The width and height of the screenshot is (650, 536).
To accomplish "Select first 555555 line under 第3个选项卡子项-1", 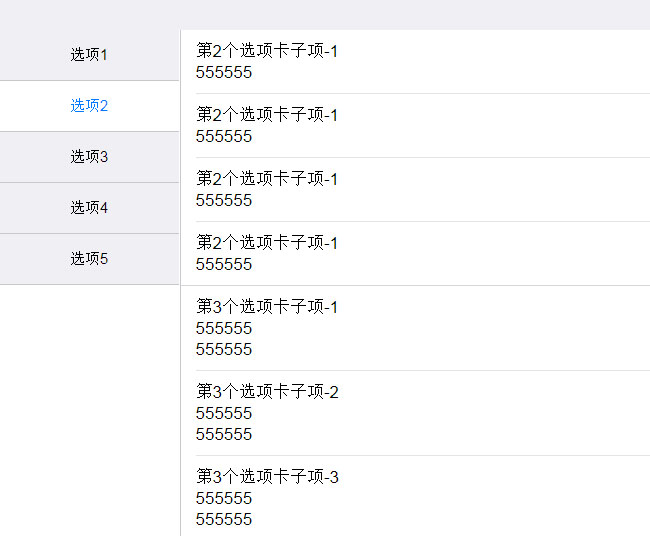I will click(224, 328).
